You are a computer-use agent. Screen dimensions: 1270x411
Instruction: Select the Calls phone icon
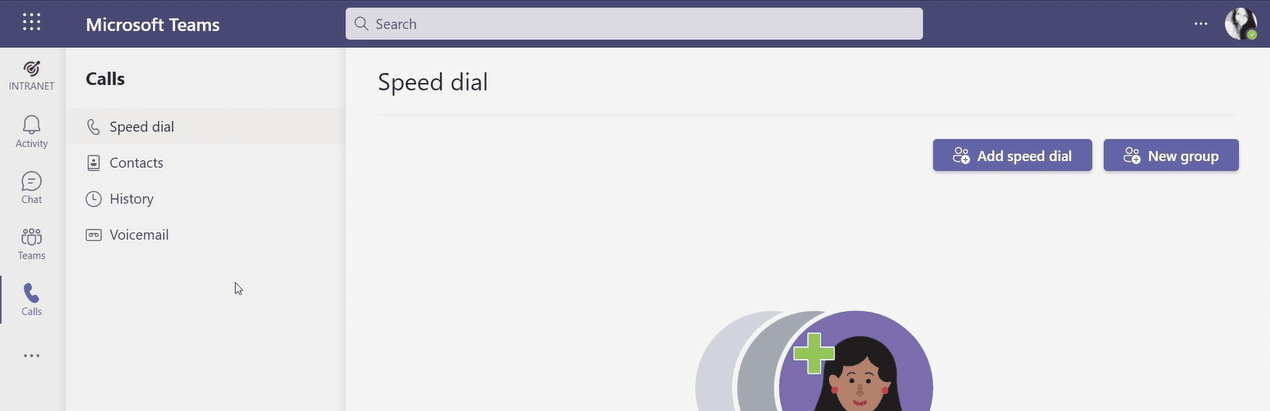[x=32, y=299]
